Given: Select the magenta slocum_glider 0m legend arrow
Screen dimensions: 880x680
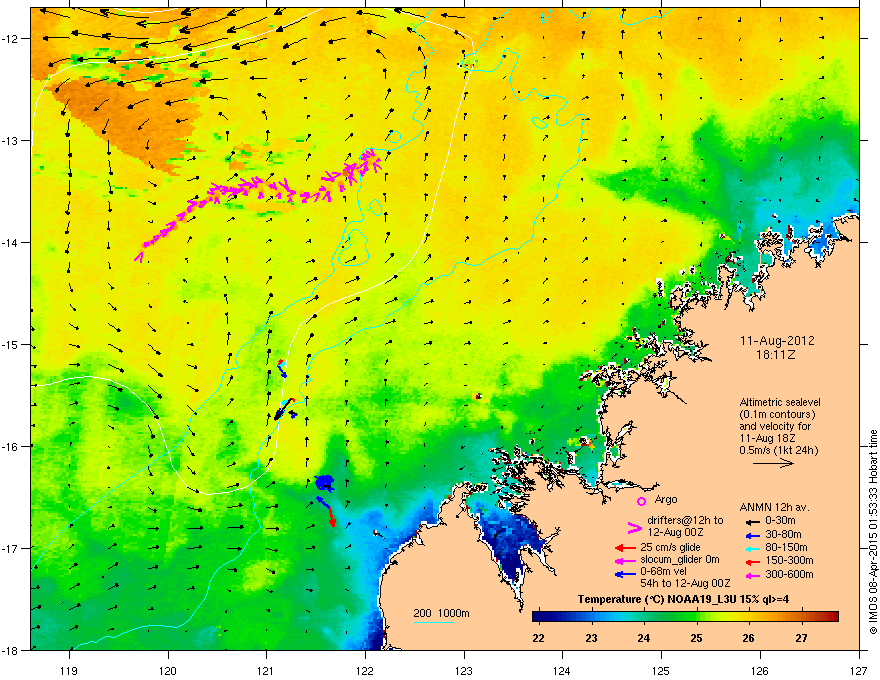Looking at the screenshot, I should pyautogui.click(x=625, y=560).
